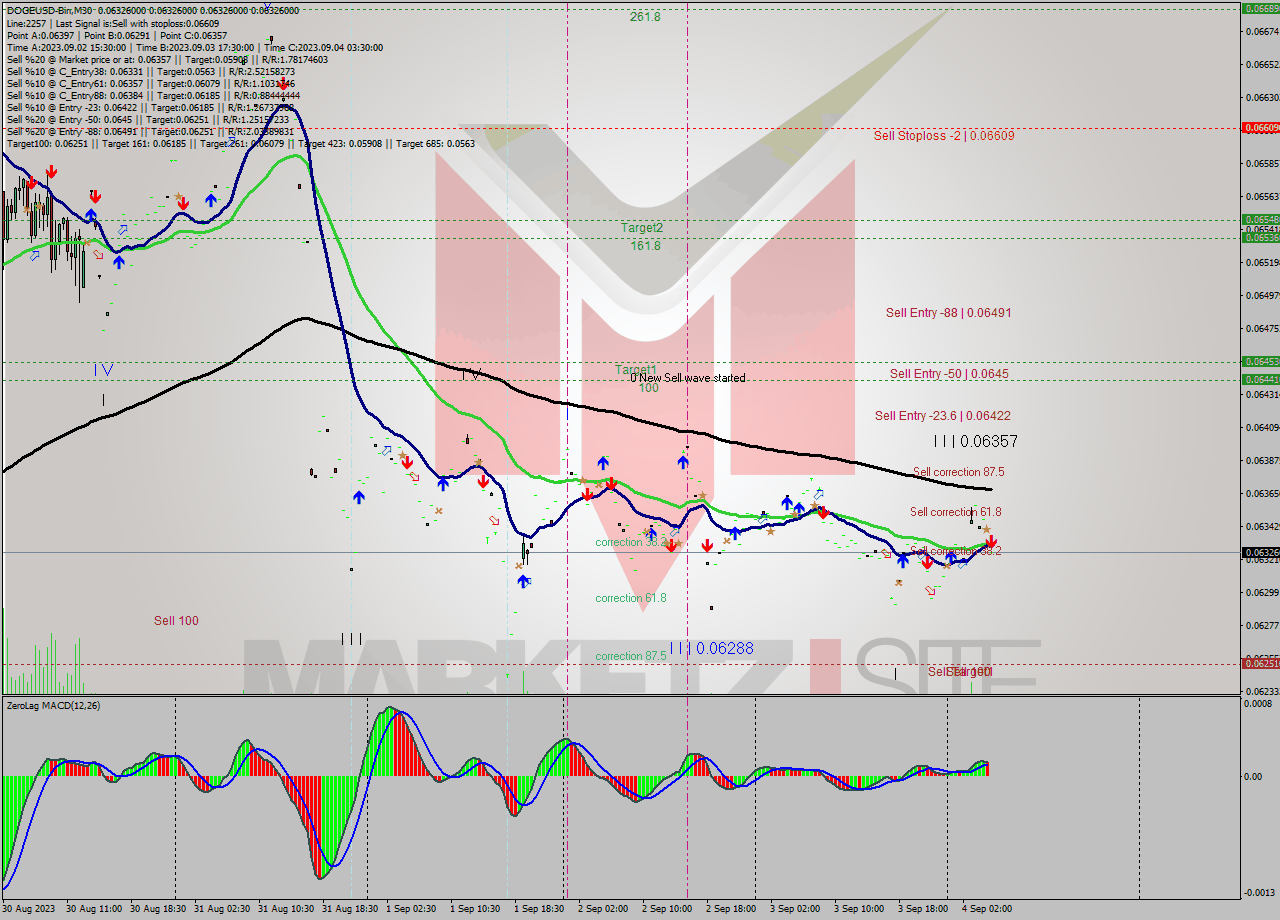The width and height of the screenshot is (1280, 920).
Task: Select 'Sell Entry -88 | 0.06491' label
Action: 948,313
